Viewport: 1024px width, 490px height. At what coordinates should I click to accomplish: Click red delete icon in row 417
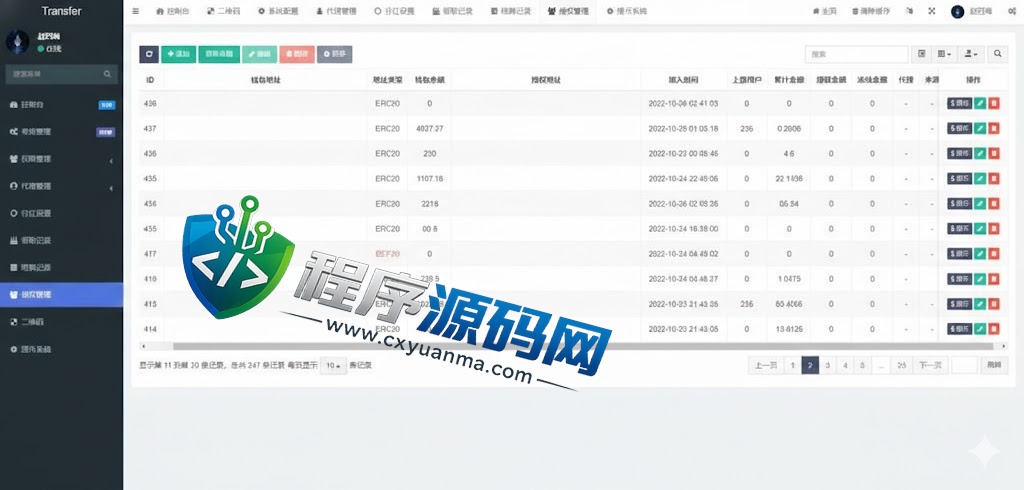point(994,253)
